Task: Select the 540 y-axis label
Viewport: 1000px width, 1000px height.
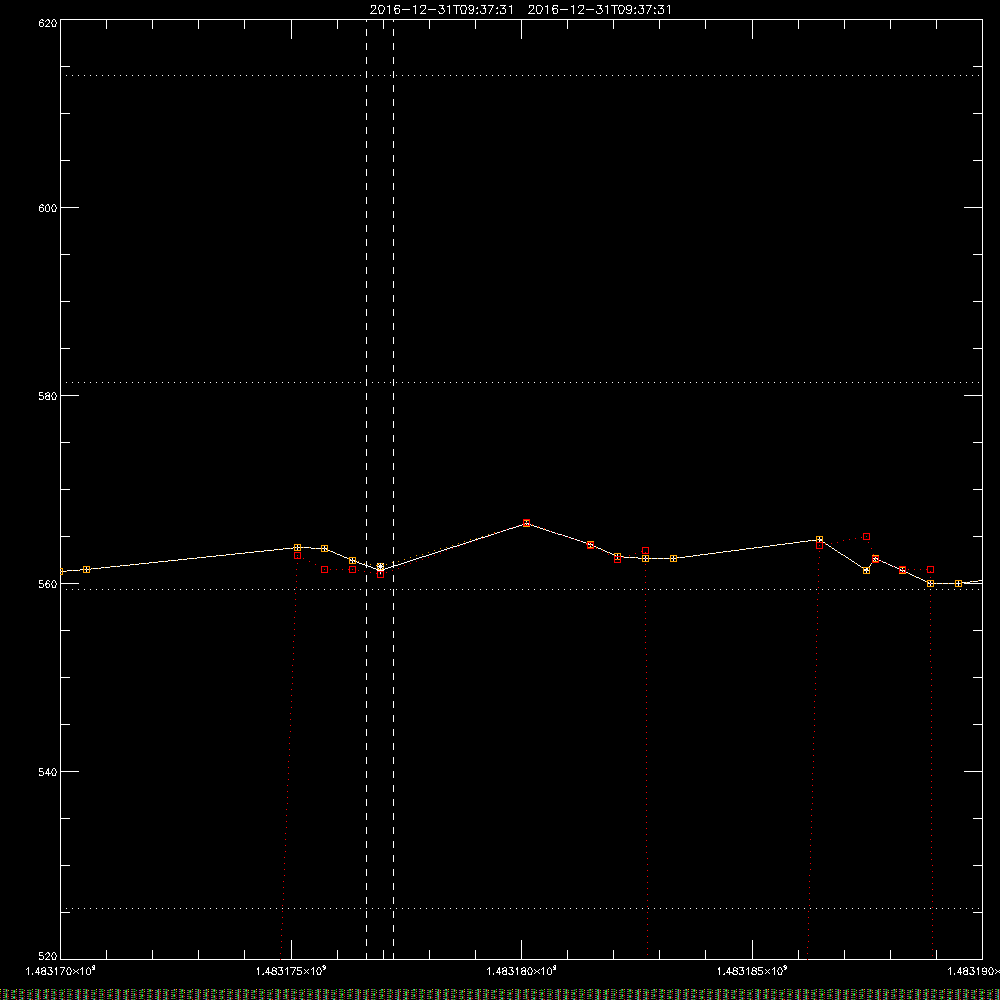Action: 48,772
